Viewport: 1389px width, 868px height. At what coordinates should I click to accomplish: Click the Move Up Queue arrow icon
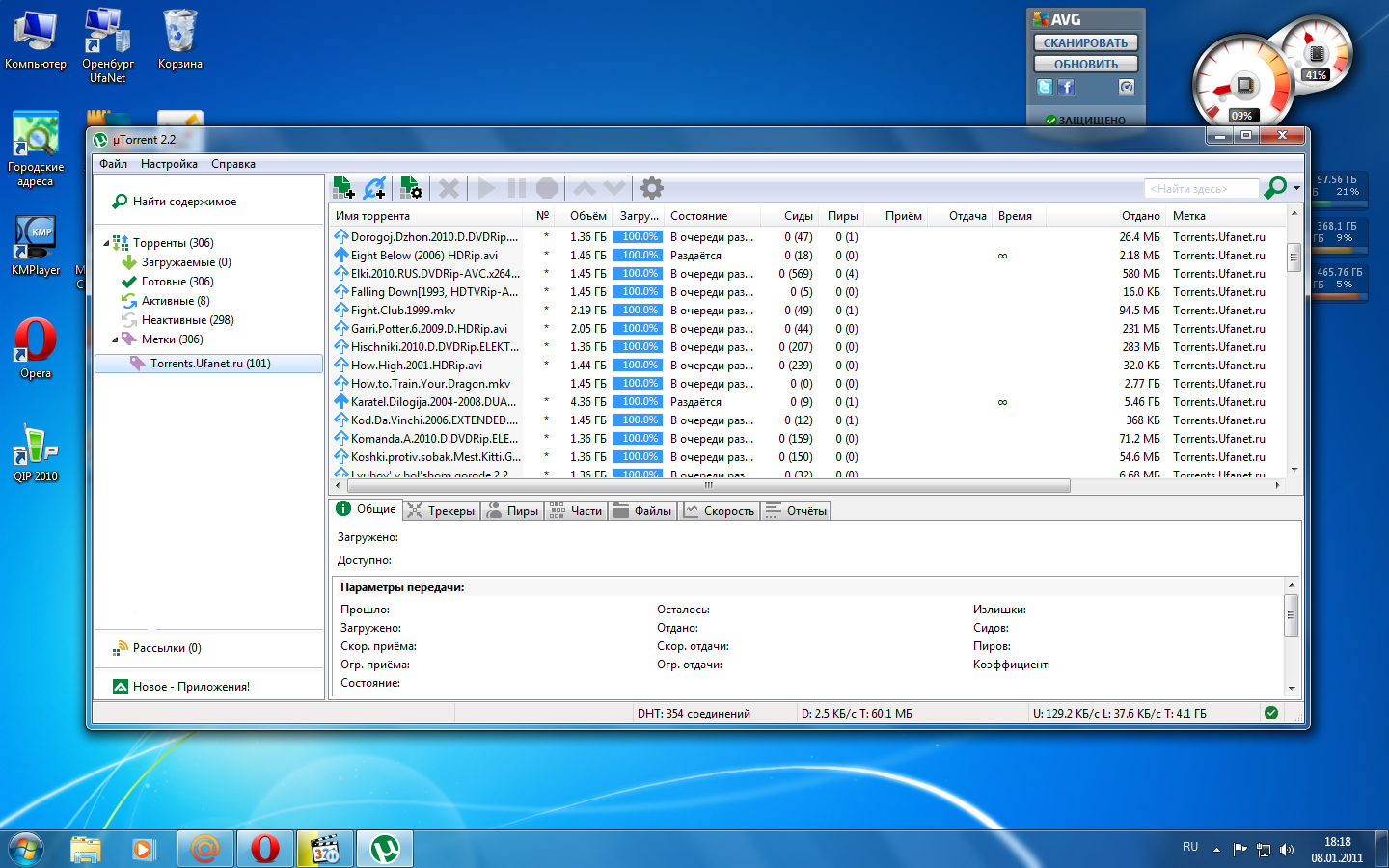585,188
